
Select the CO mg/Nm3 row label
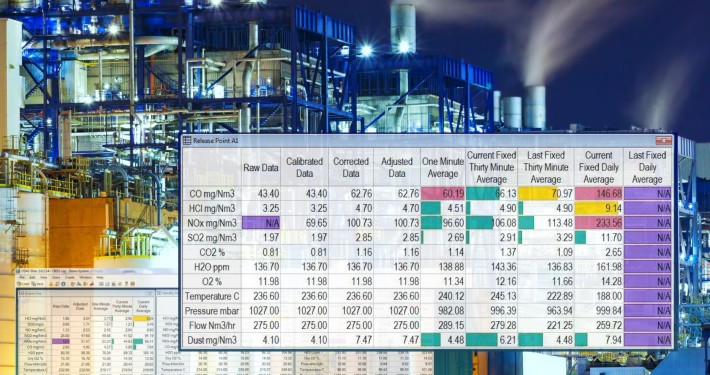[211, 194]
